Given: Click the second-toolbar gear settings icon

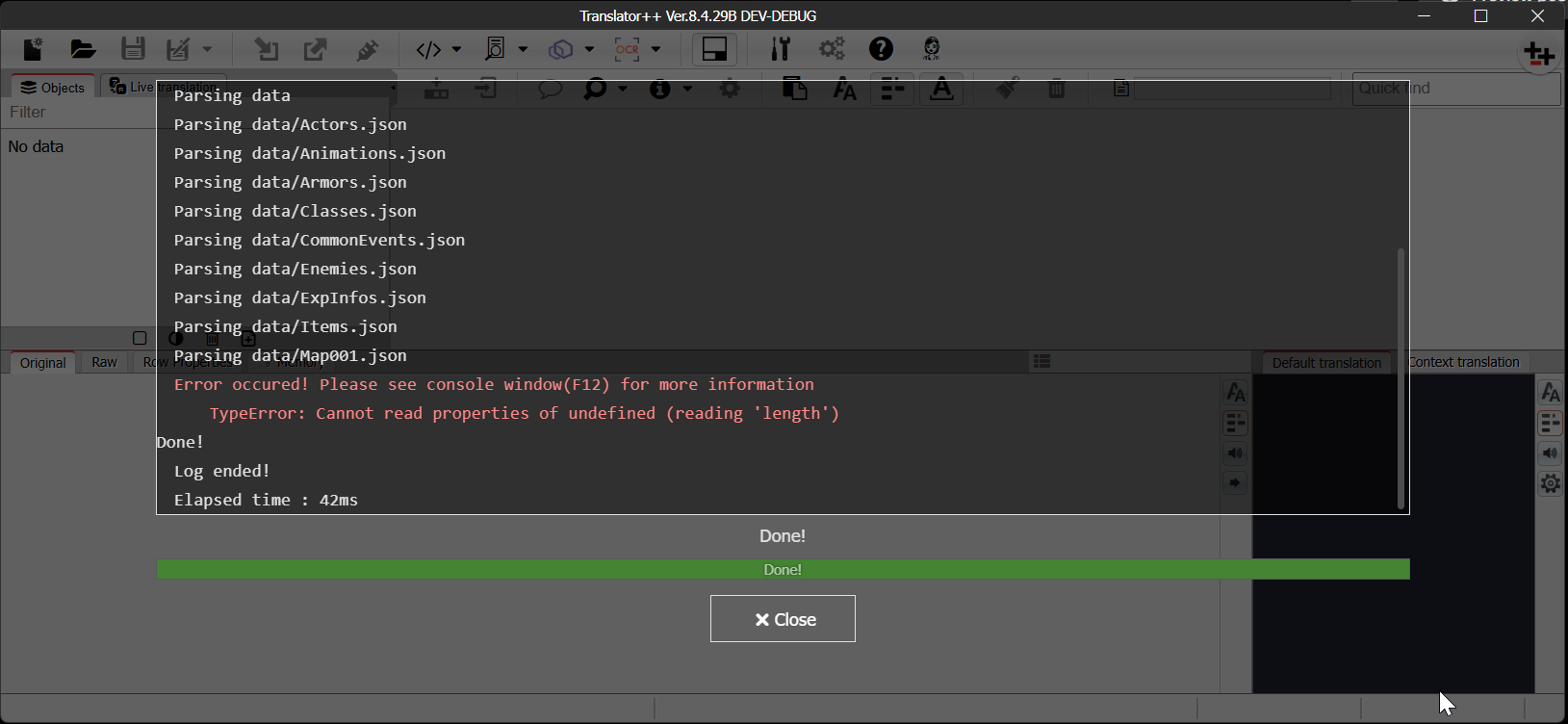Looking at the screenshot, I should 731,90.
